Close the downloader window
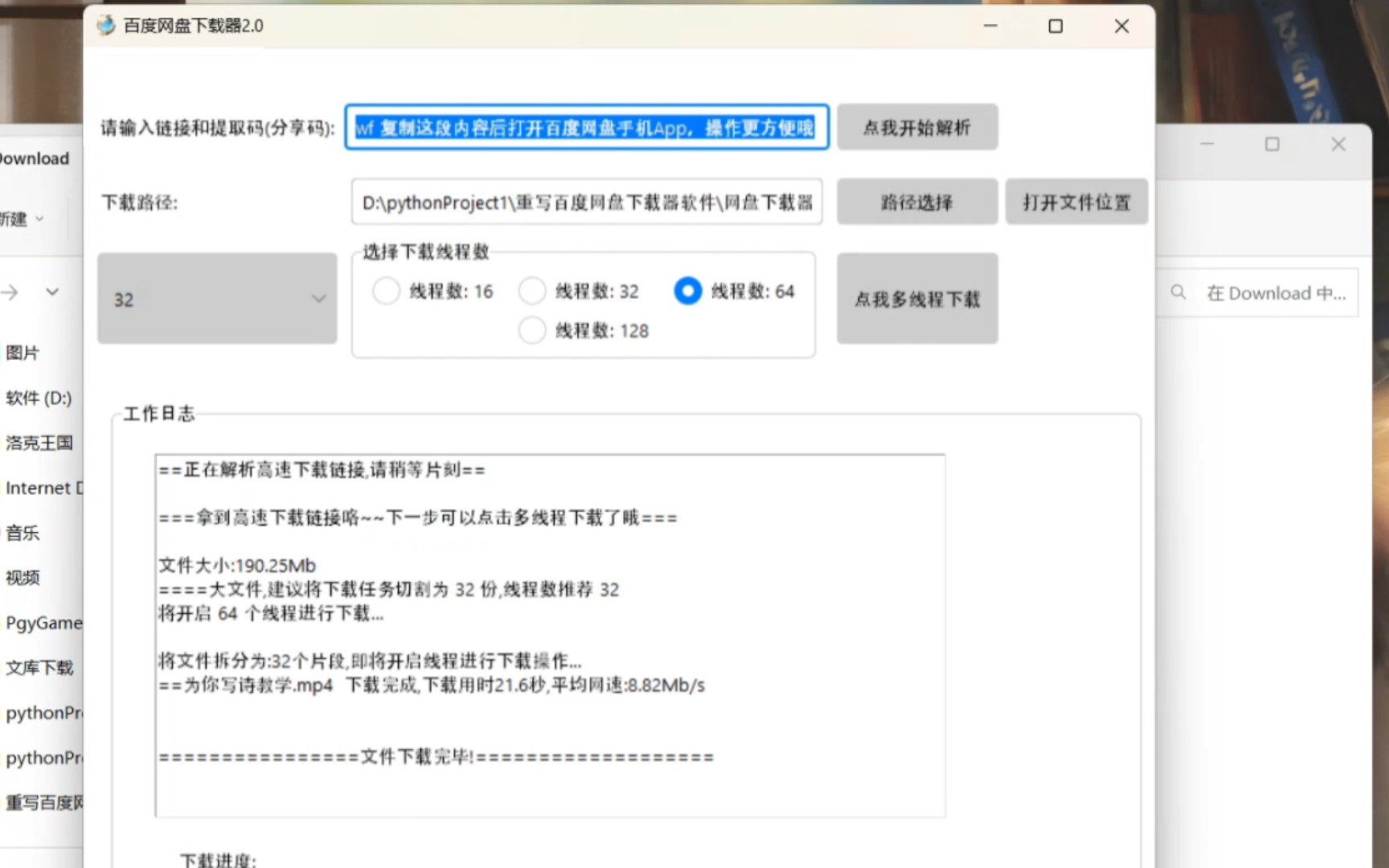 point(1121,26)
